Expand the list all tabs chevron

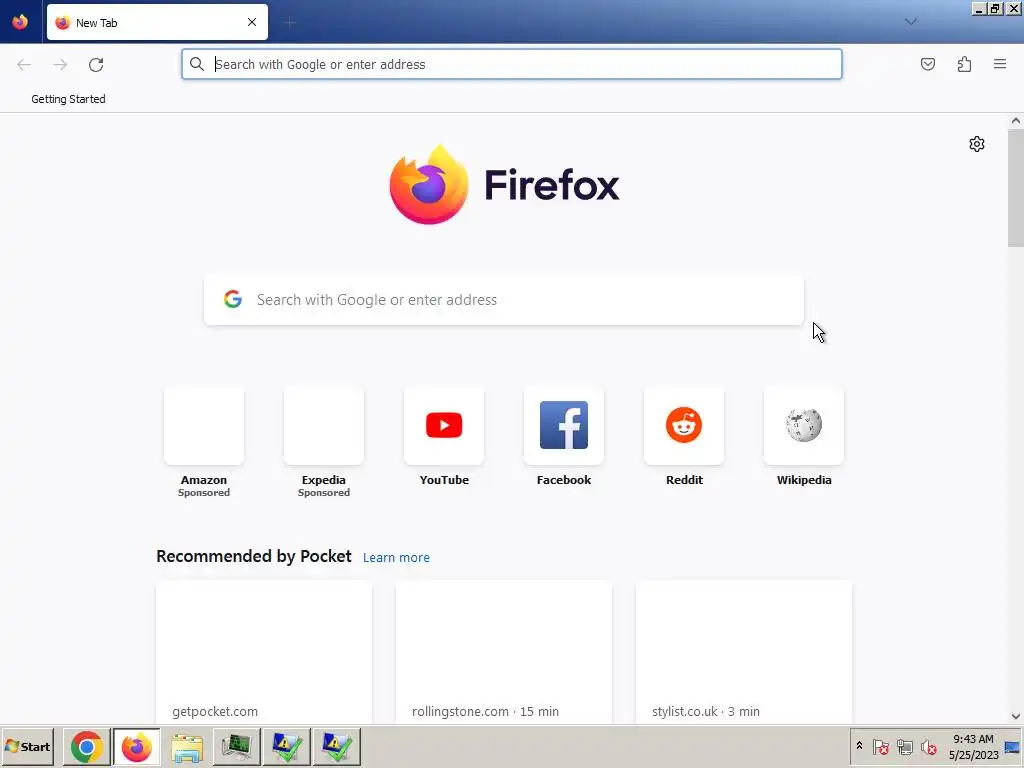click(x=910, y=22)
